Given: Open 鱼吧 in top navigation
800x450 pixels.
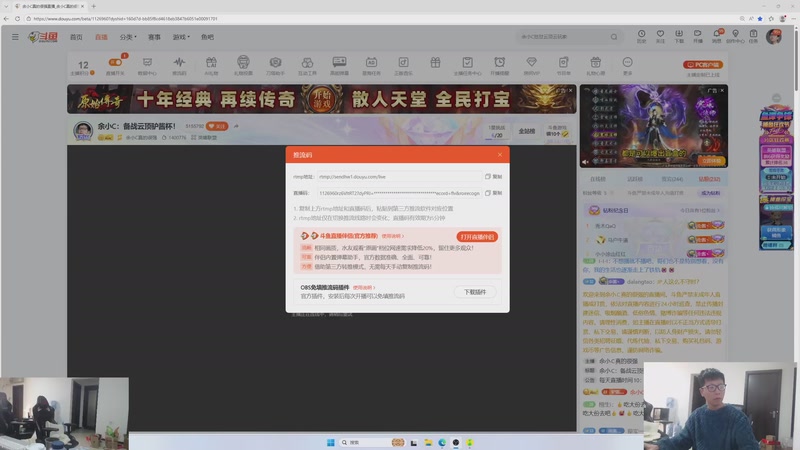Looking at the screenshot, I should click(x=207, y=37).
